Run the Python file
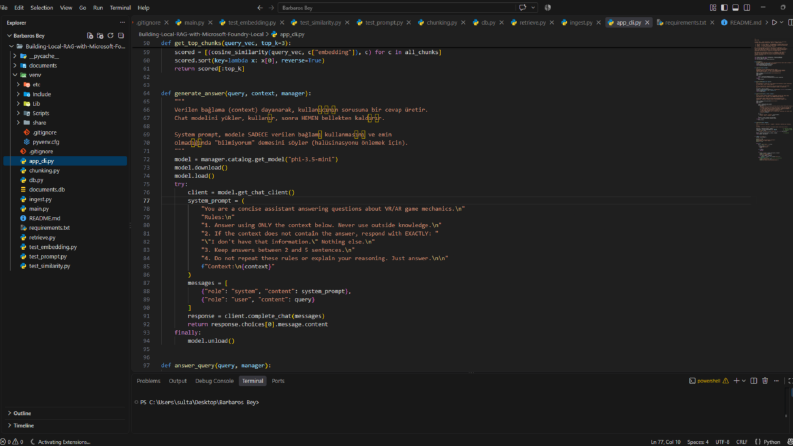Screen dimensions: 793x446 [774, 23]
